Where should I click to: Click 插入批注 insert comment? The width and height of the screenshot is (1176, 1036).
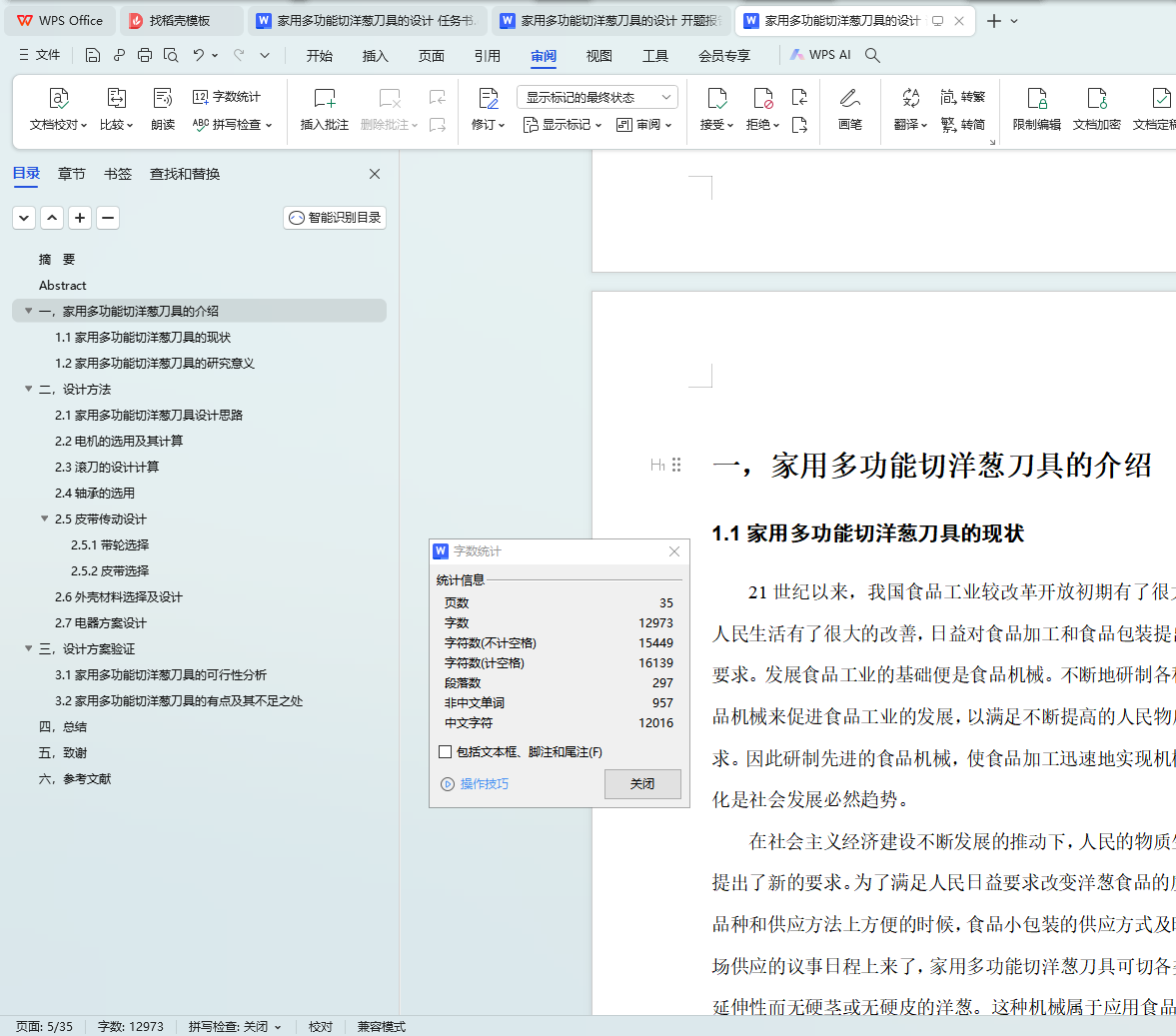tap(324, 110)
